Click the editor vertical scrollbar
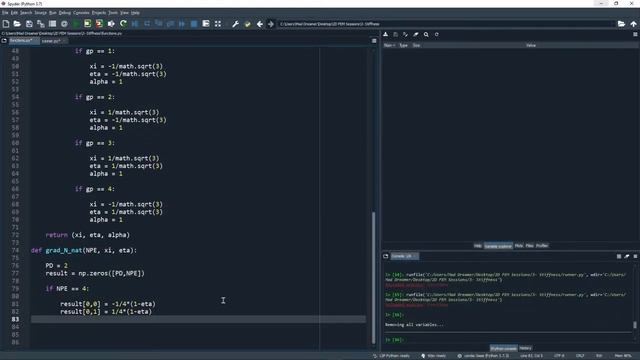 click(373, 278)
